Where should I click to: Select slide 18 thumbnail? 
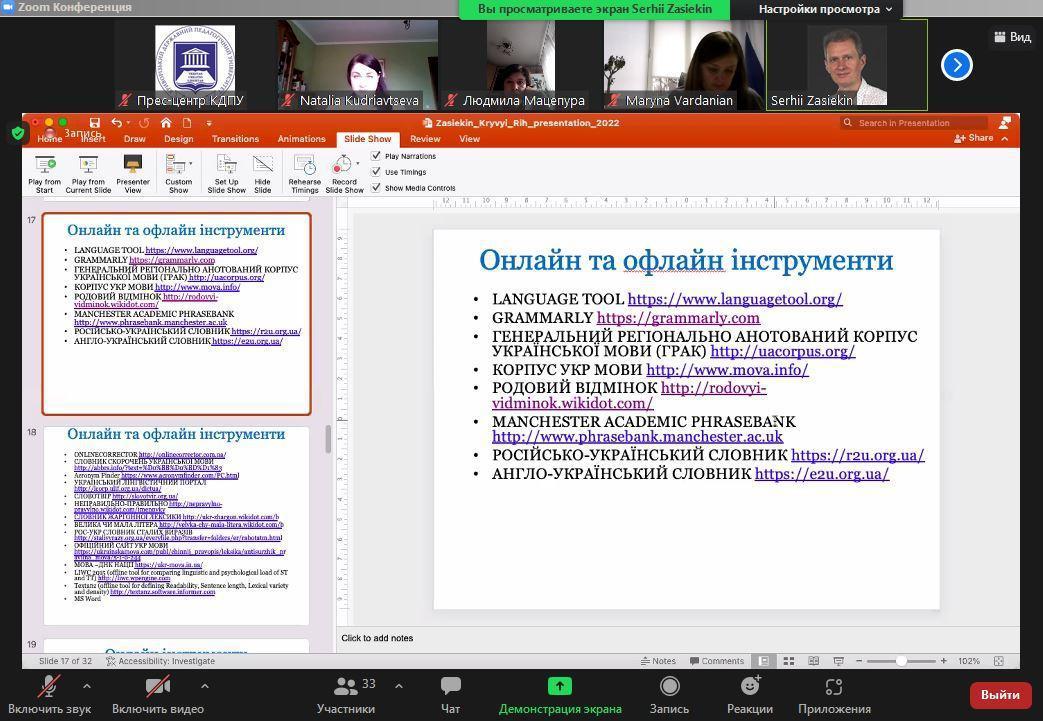(x=176, y=525)
